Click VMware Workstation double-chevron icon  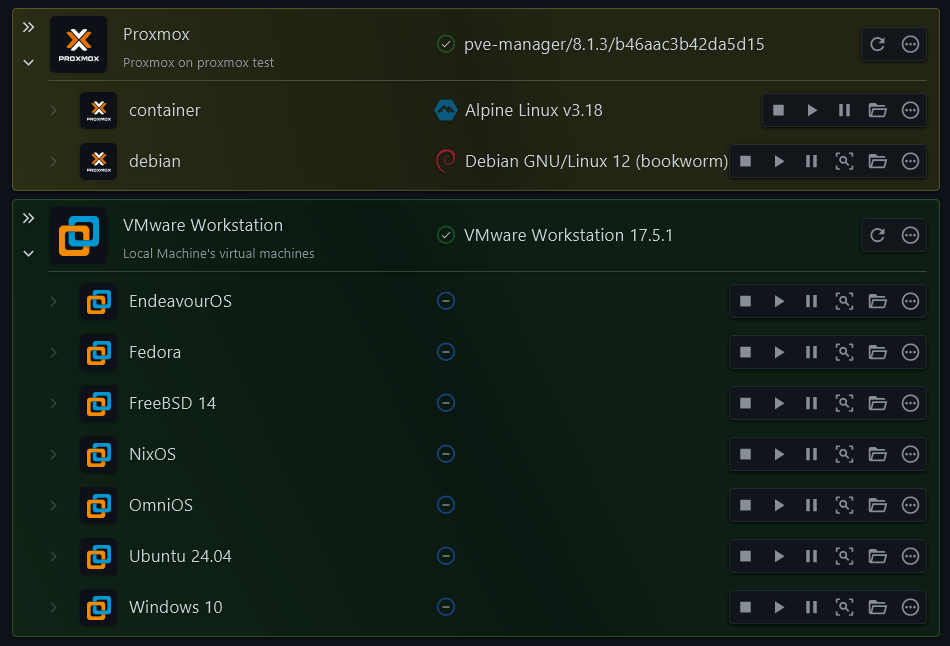point(28,218)
